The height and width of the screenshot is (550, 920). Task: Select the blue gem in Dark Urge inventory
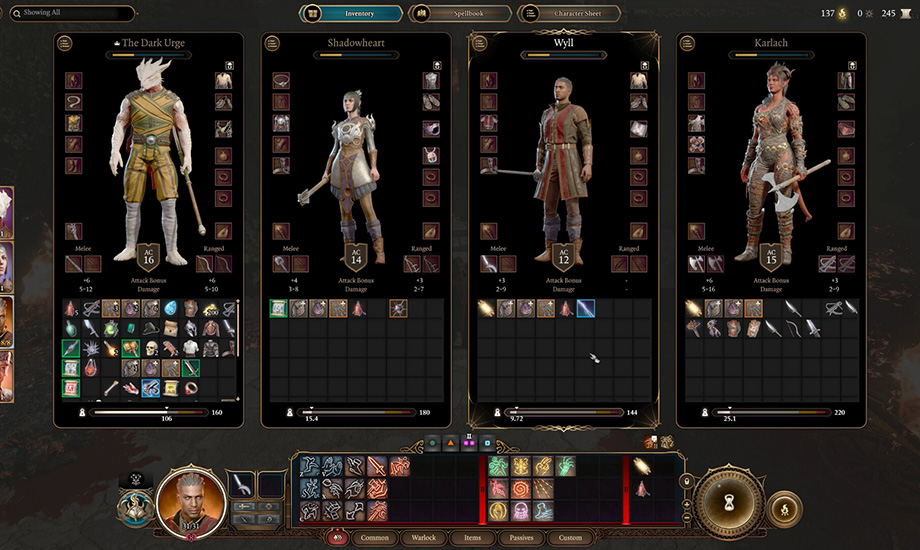click(x=170, y=309)
